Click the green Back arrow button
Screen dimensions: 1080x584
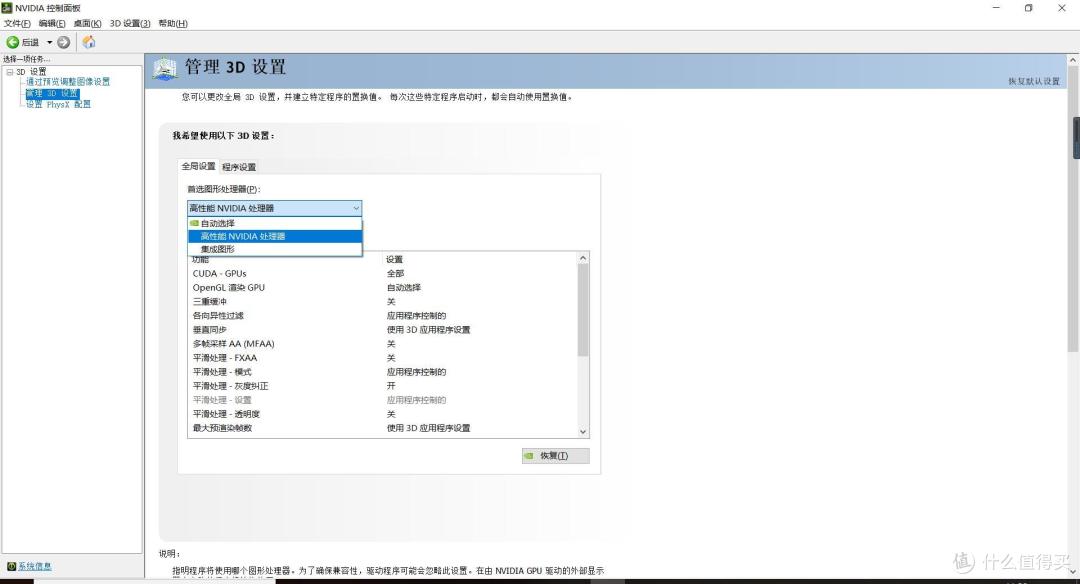pos(12,43)
